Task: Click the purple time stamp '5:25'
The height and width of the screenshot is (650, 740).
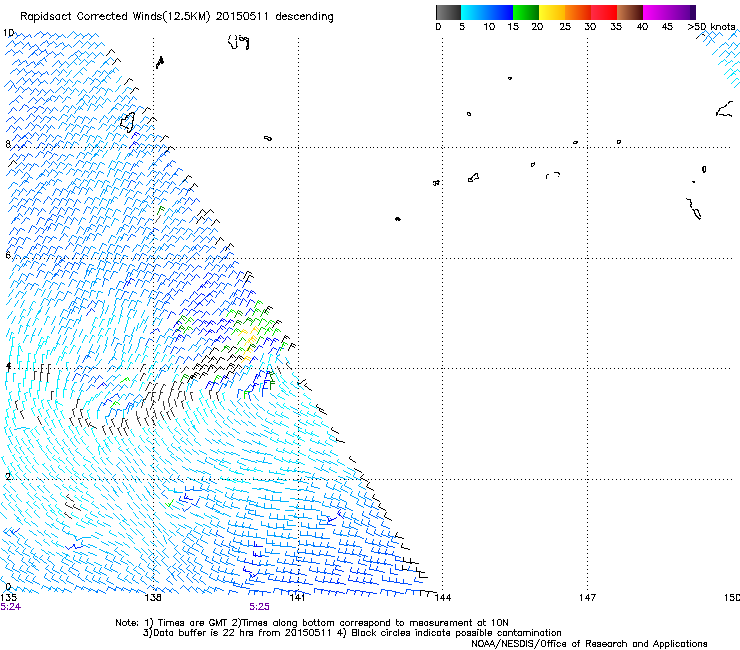Action: 260,607
